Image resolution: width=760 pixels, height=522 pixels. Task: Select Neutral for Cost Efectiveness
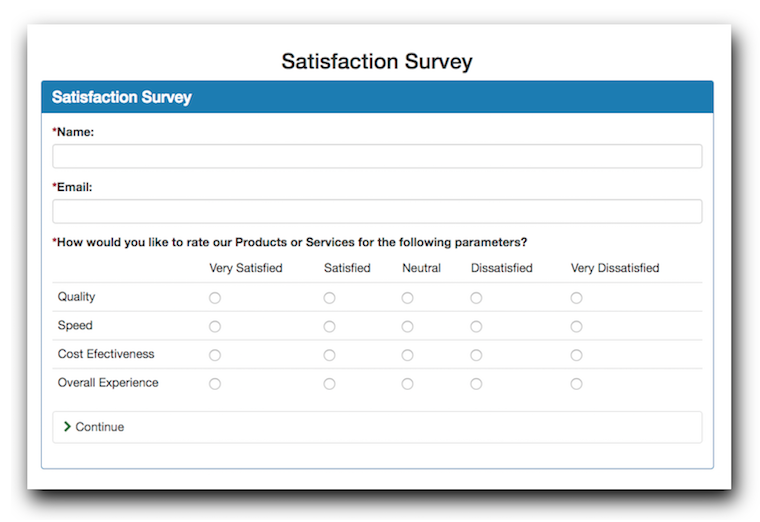(408, 355)
